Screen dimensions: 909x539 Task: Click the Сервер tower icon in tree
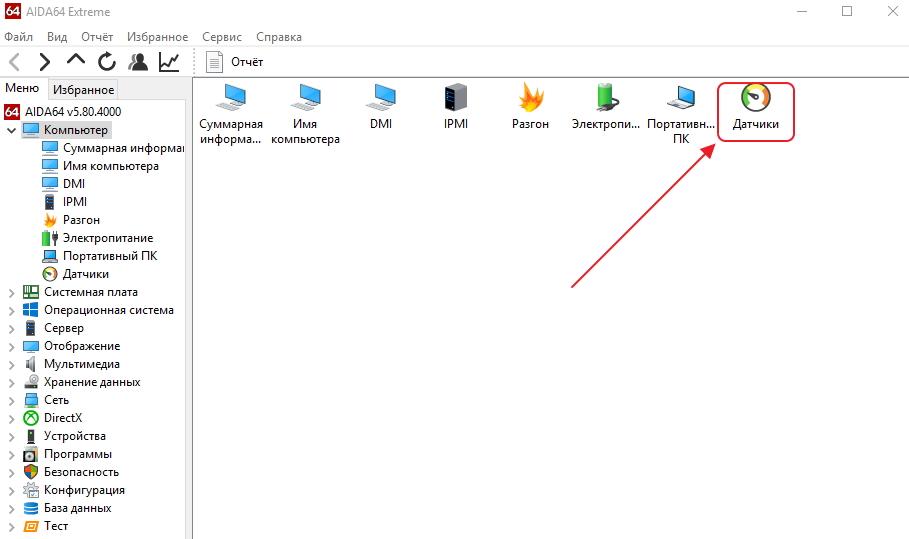(31, 328)
